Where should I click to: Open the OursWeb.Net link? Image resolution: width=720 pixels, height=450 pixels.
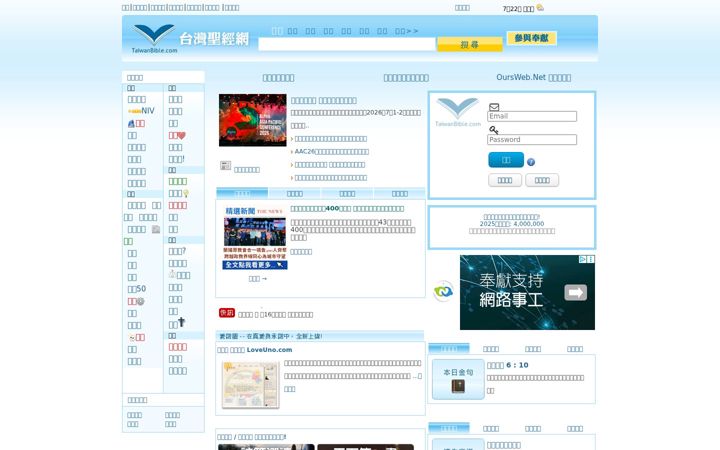pyautogui.click(x=534, y=78)
